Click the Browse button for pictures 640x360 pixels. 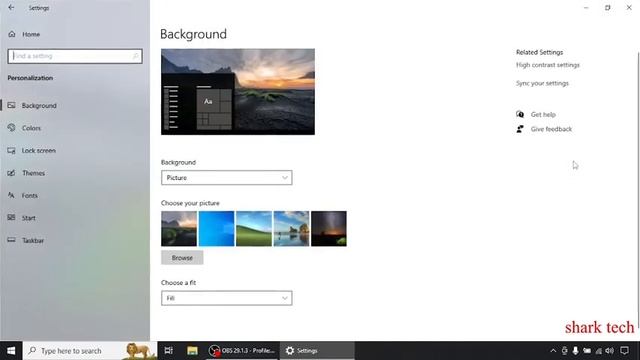(x=182, y=258)
